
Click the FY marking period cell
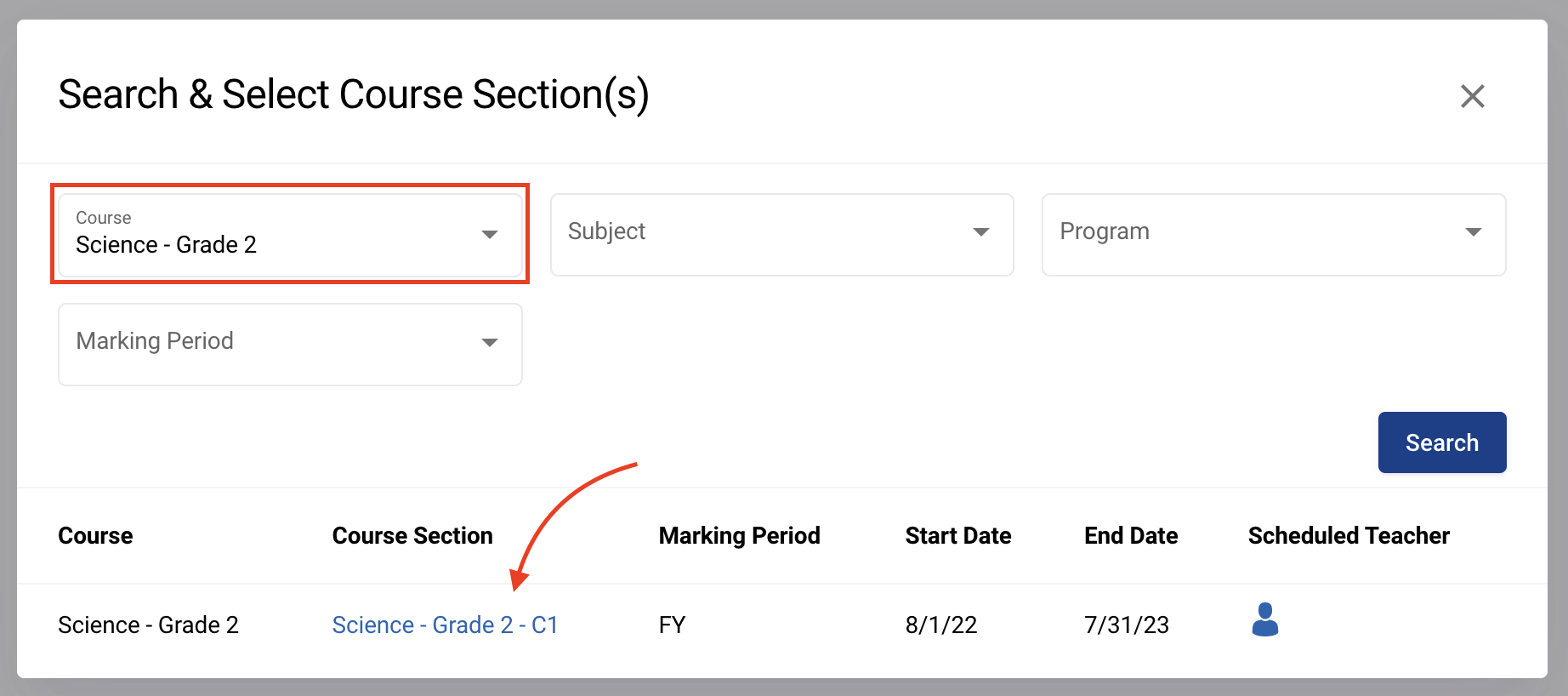[672, 625]
